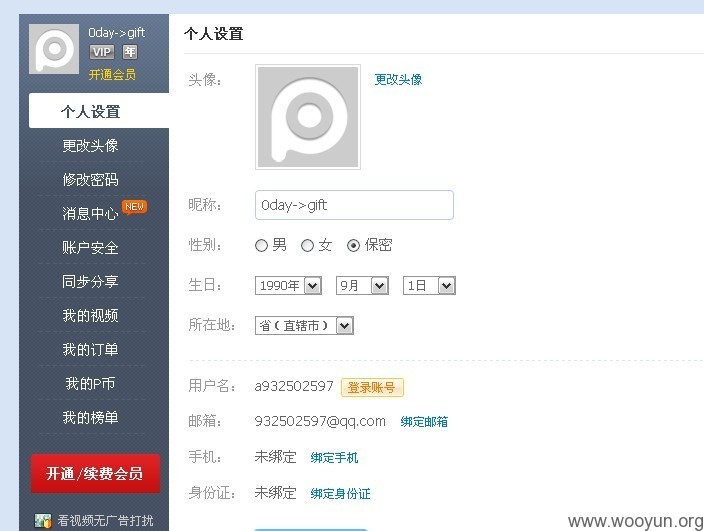Open the 1日 birth day dropdown
The width and height of the screenshot is (704, 531).
(429, 285)
